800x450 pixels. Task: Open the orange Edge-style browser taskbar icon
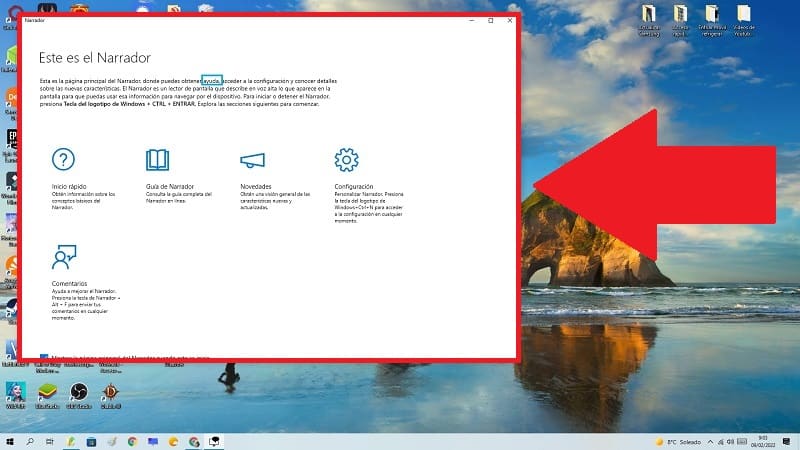coord(173,441)
